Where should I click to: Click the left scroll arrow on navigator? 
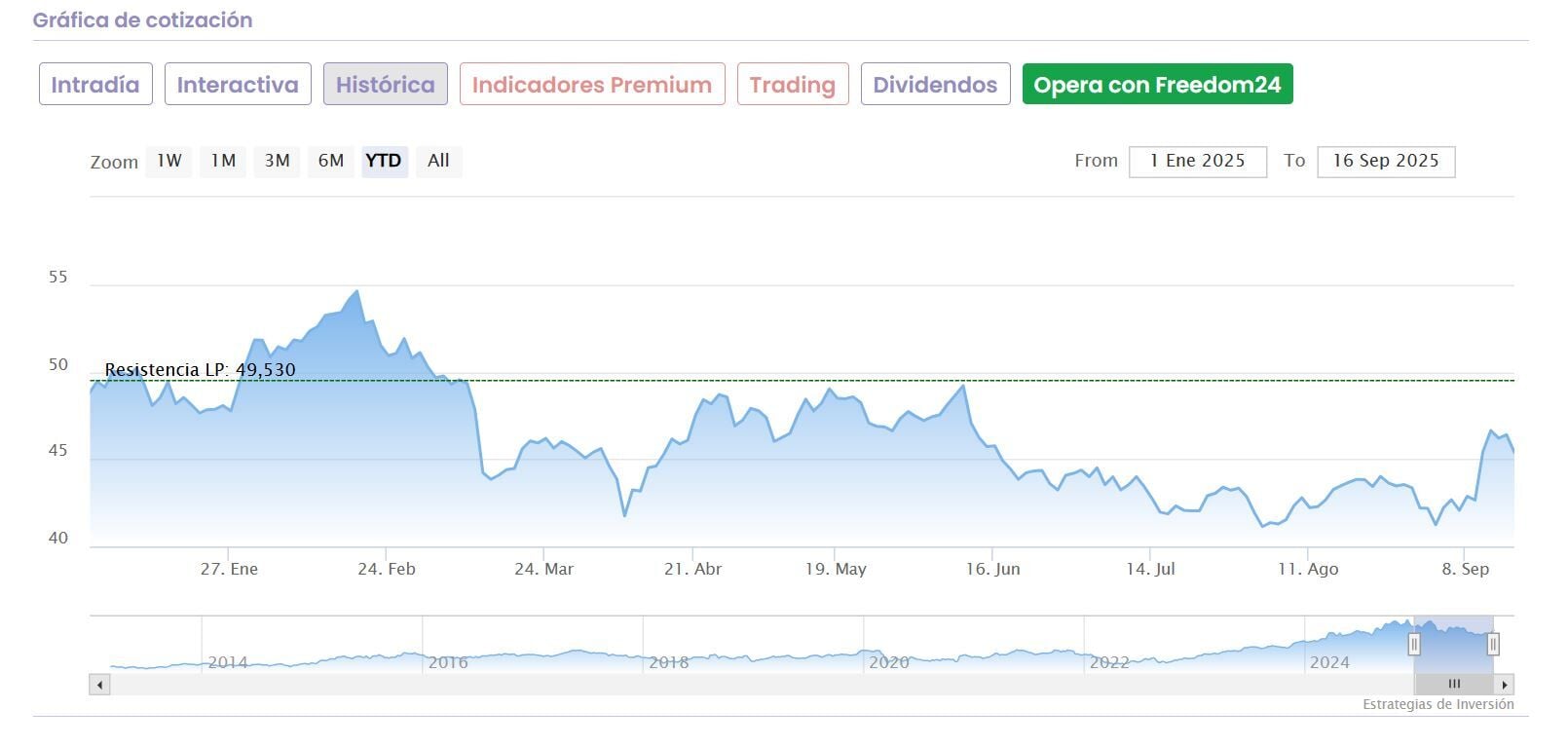click(99, 685)
